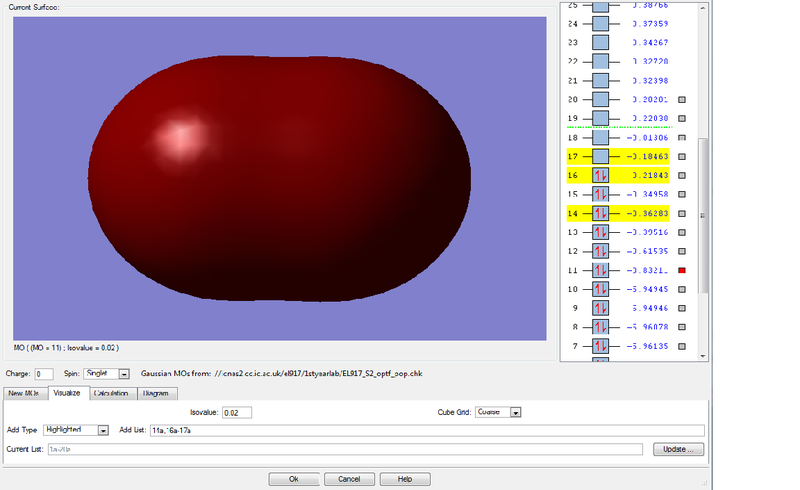Click the occupied orbital box of MO 13

pos(601,232)
